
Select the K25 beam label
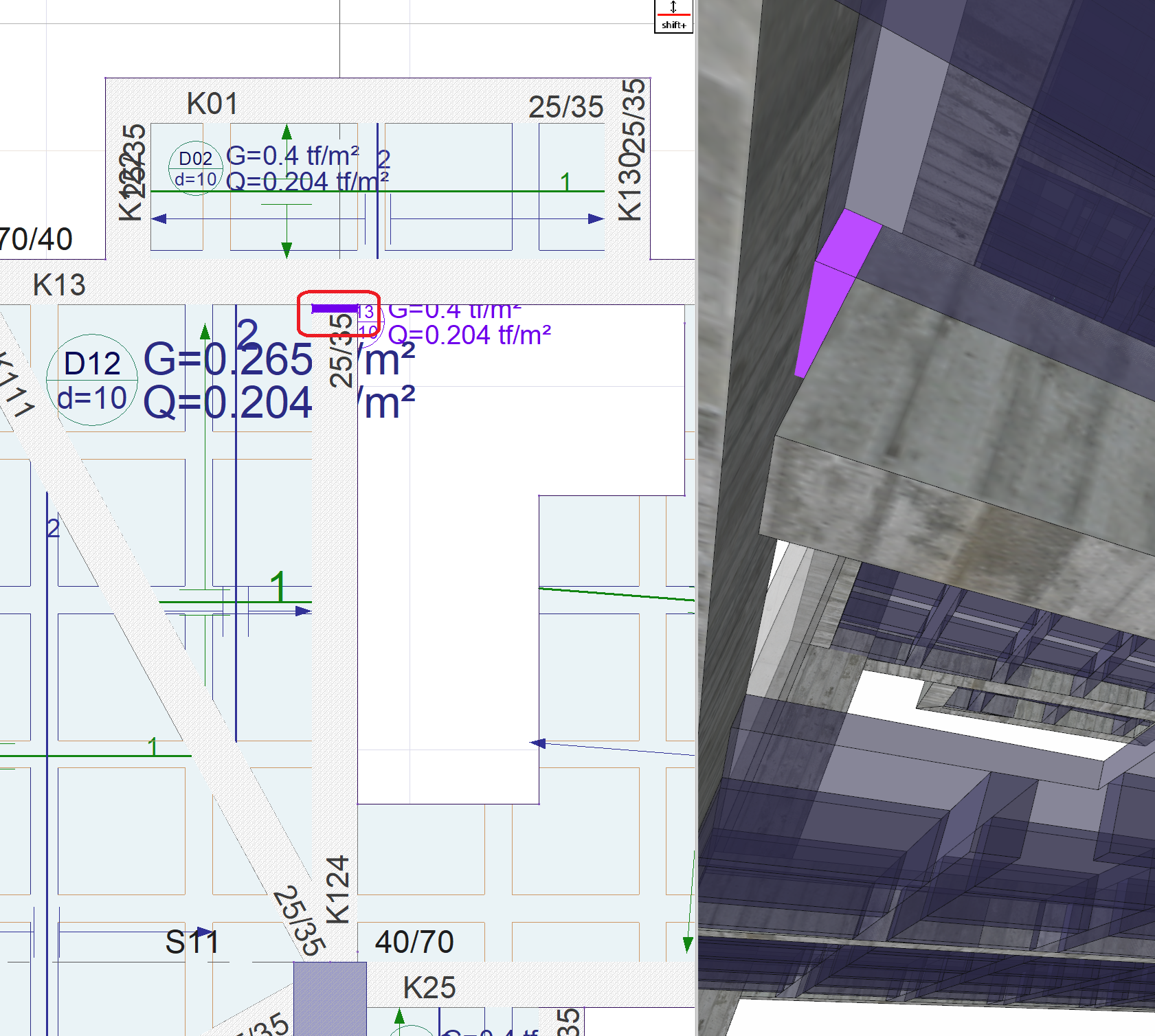429,988
